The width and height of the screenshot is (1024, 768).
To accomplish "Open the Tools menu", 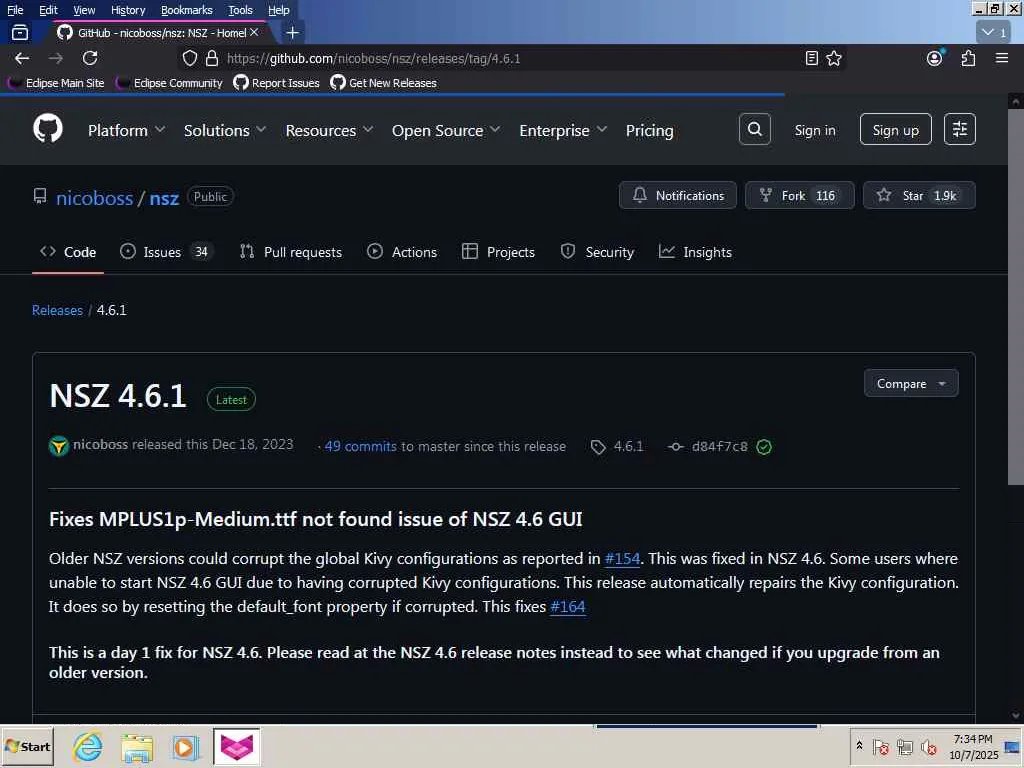I will pyautogui.click(x=240, y=10).
